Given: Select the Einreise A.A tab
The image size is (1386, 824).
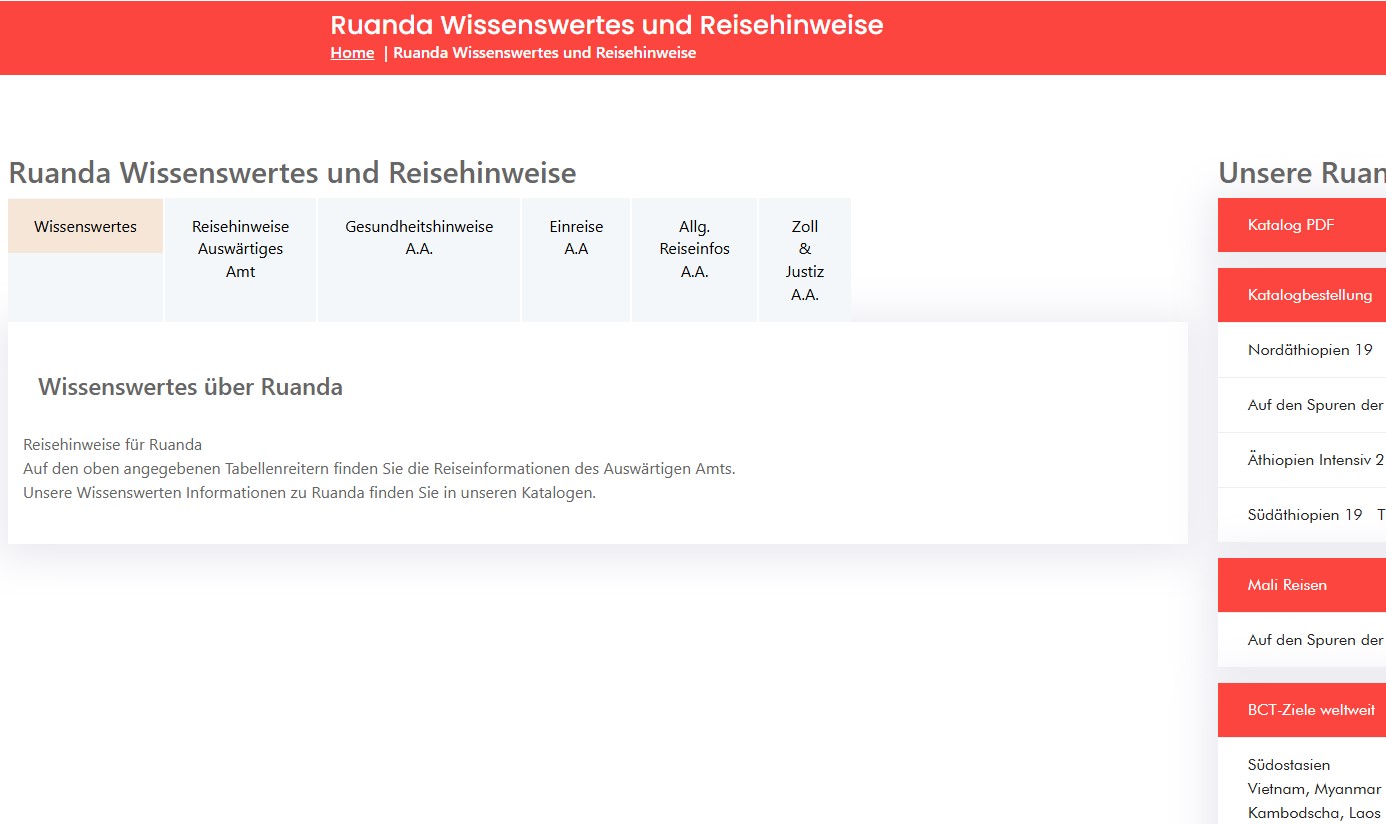Looking at the screenshot, I should [x=576, y=260].
